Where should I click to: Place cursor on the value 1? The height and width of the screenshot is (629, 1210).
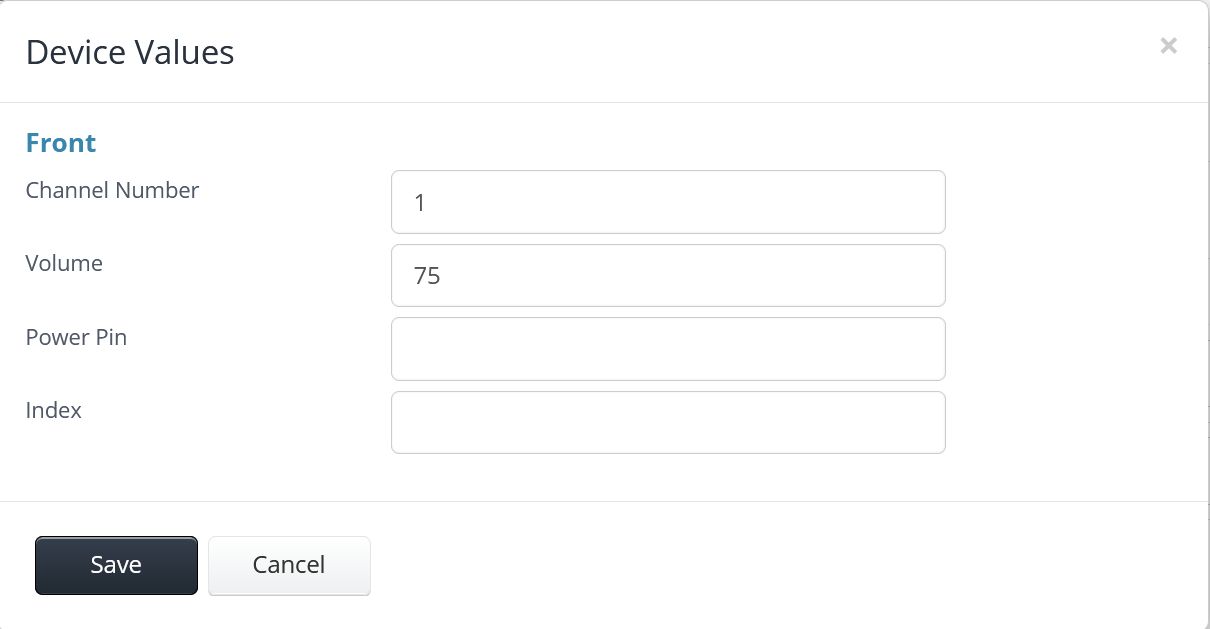coord(420,202)
